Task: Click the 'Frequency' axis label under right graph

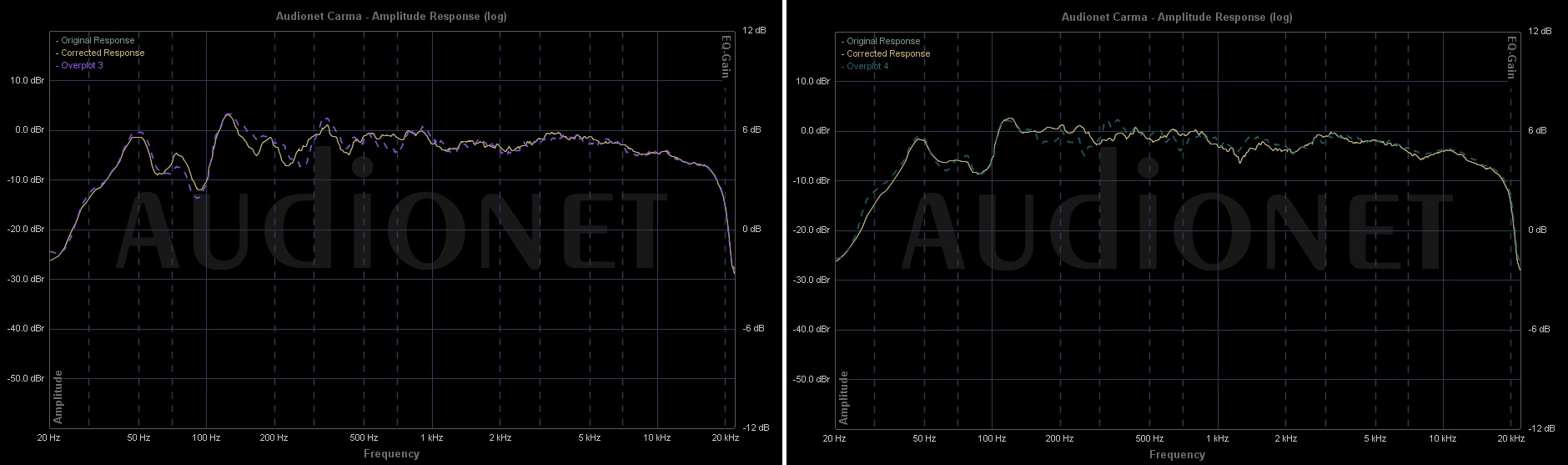Action: tap(1177, 455)
